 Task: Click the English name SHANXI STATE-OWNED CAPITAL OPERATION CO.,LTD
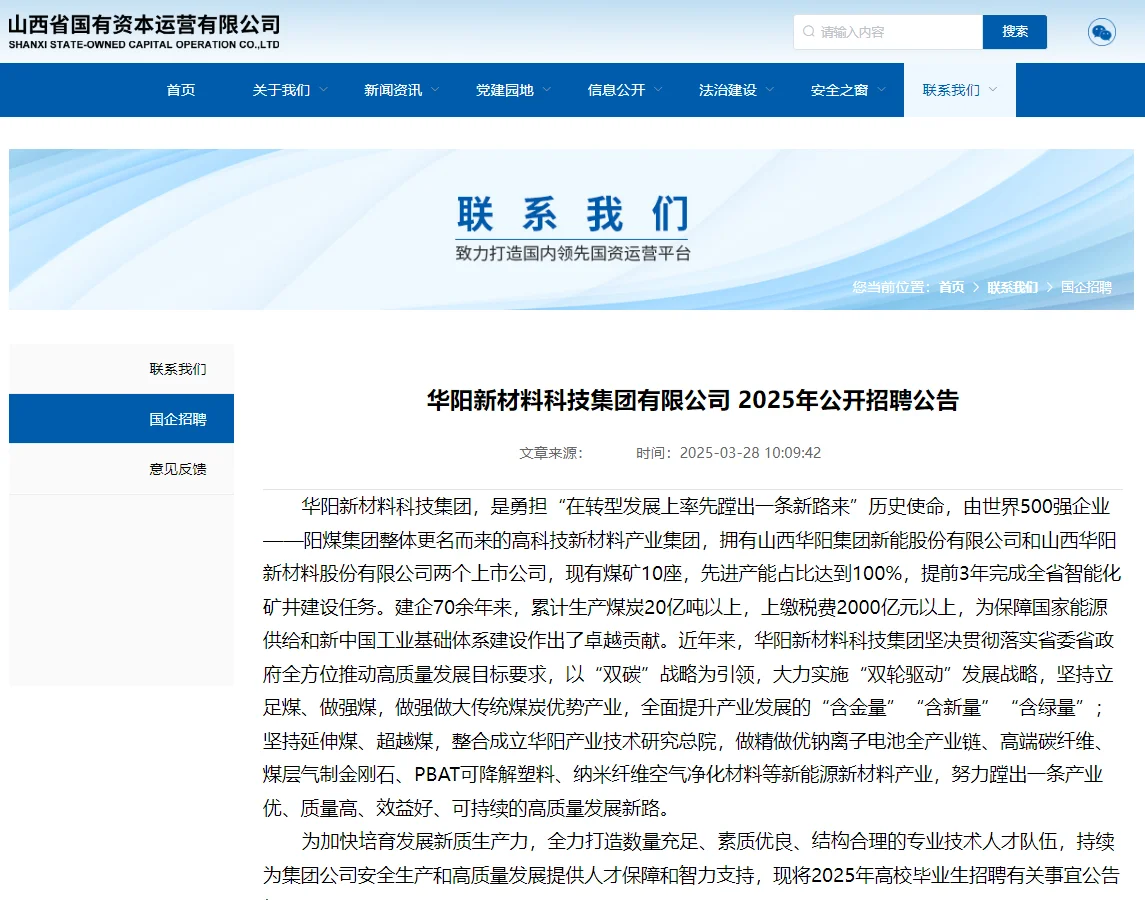coord(144,45)
